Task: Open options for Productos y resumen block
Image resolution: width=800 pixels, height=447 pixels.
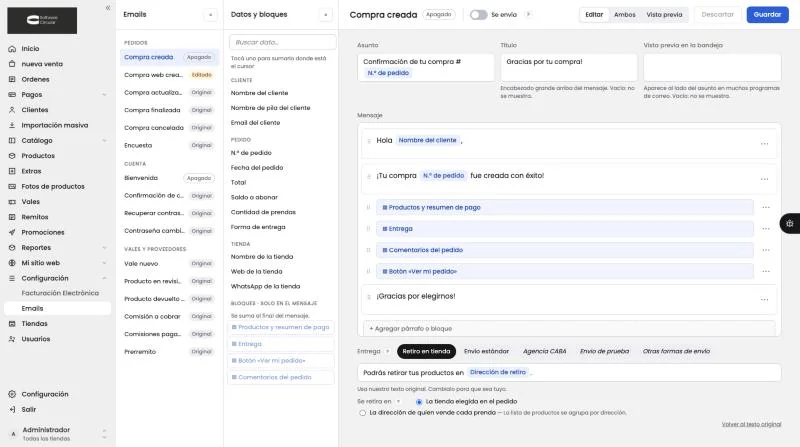Action: [766, 207]
